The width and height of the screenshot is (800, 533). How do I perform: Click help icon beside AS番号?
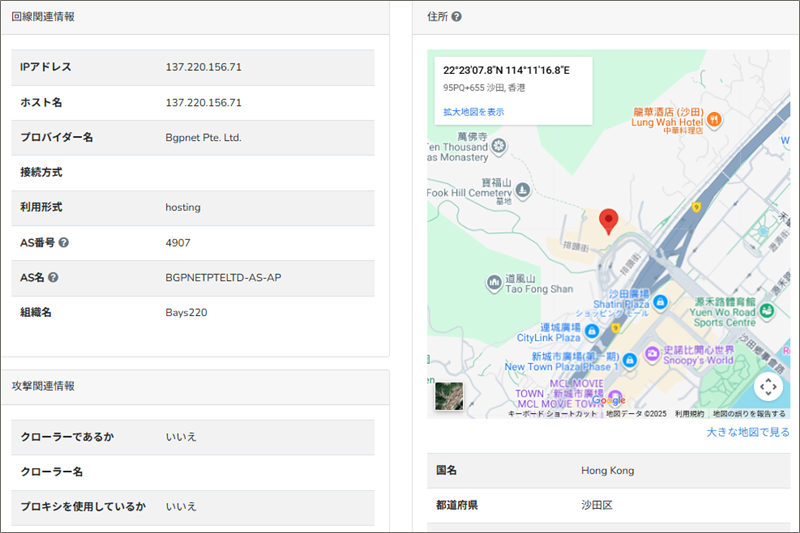pyautogui.click(x=64, y=243)
